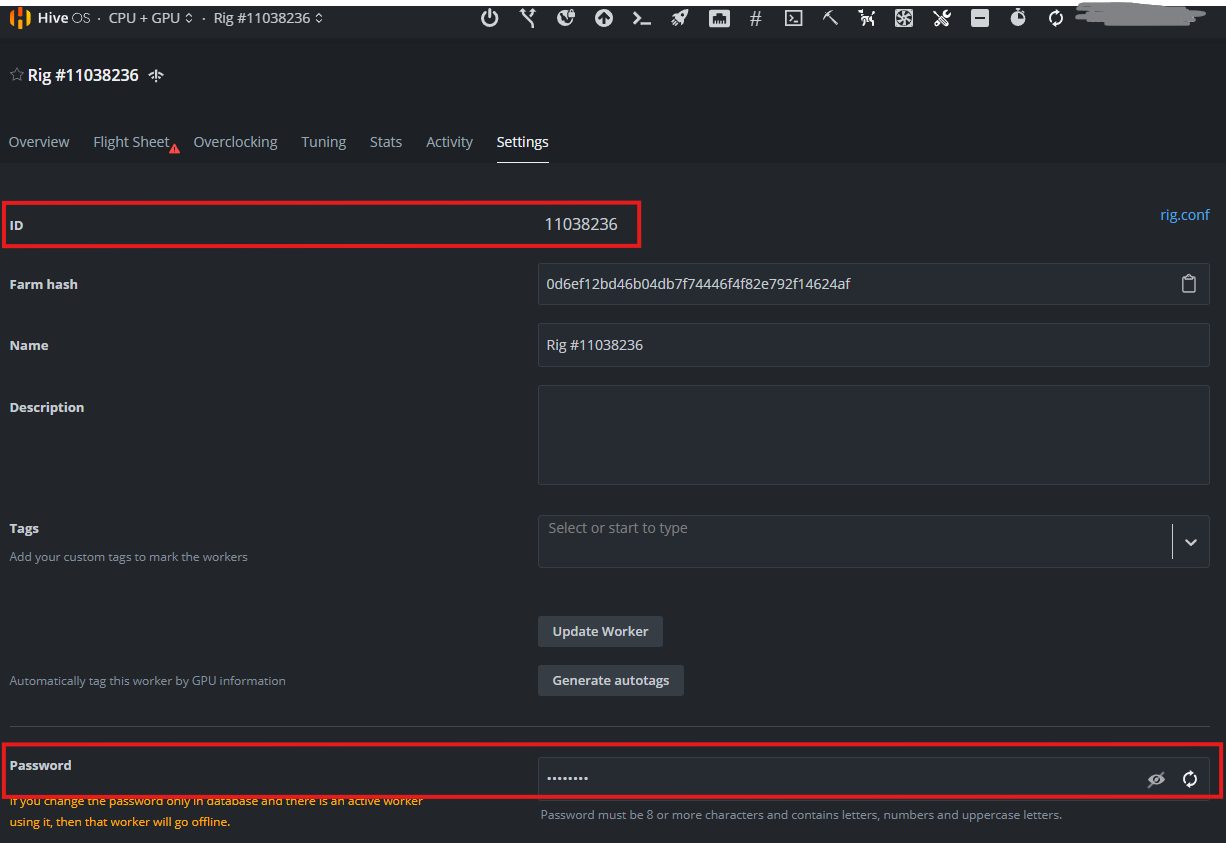Open the rig.conf link
Viewport: 1226px width, 843px height.
(x=1185, y=214)
